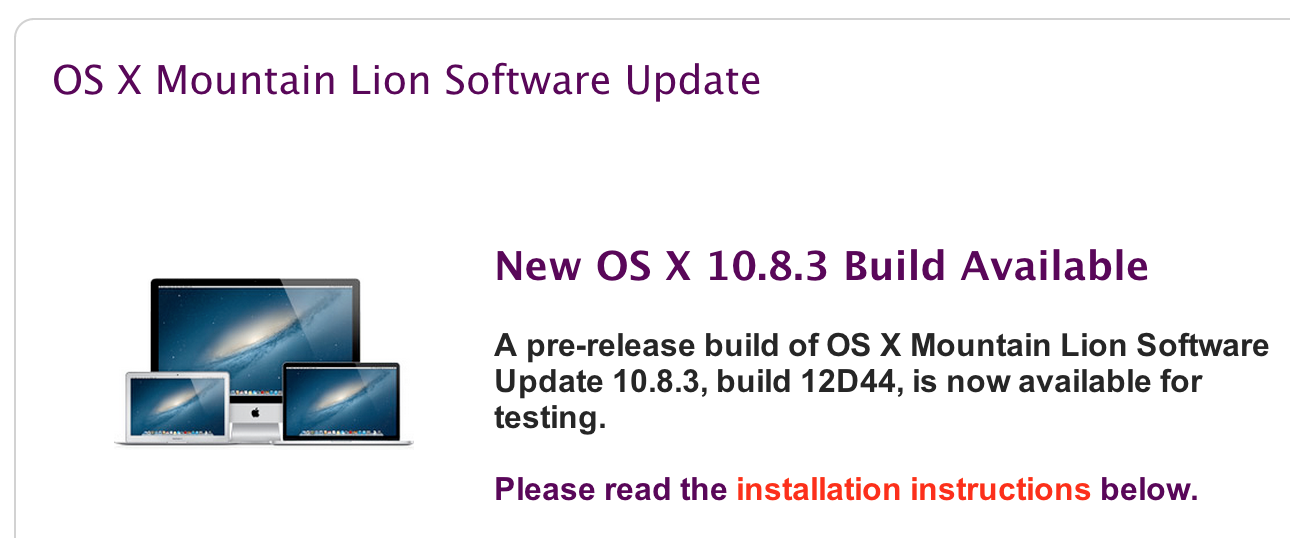Click the MacBook Air on the left

[172, 408]
